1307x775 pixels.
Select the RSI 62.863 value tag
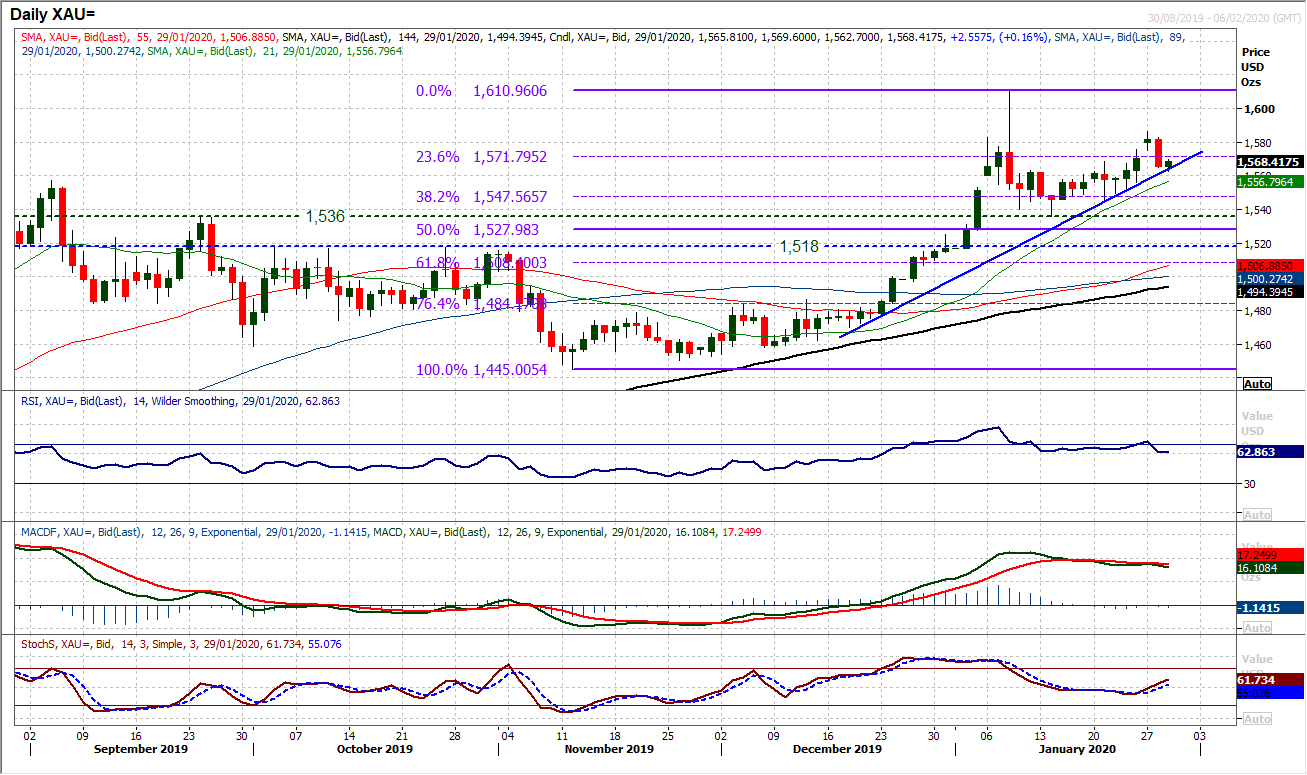[1270, 452]
